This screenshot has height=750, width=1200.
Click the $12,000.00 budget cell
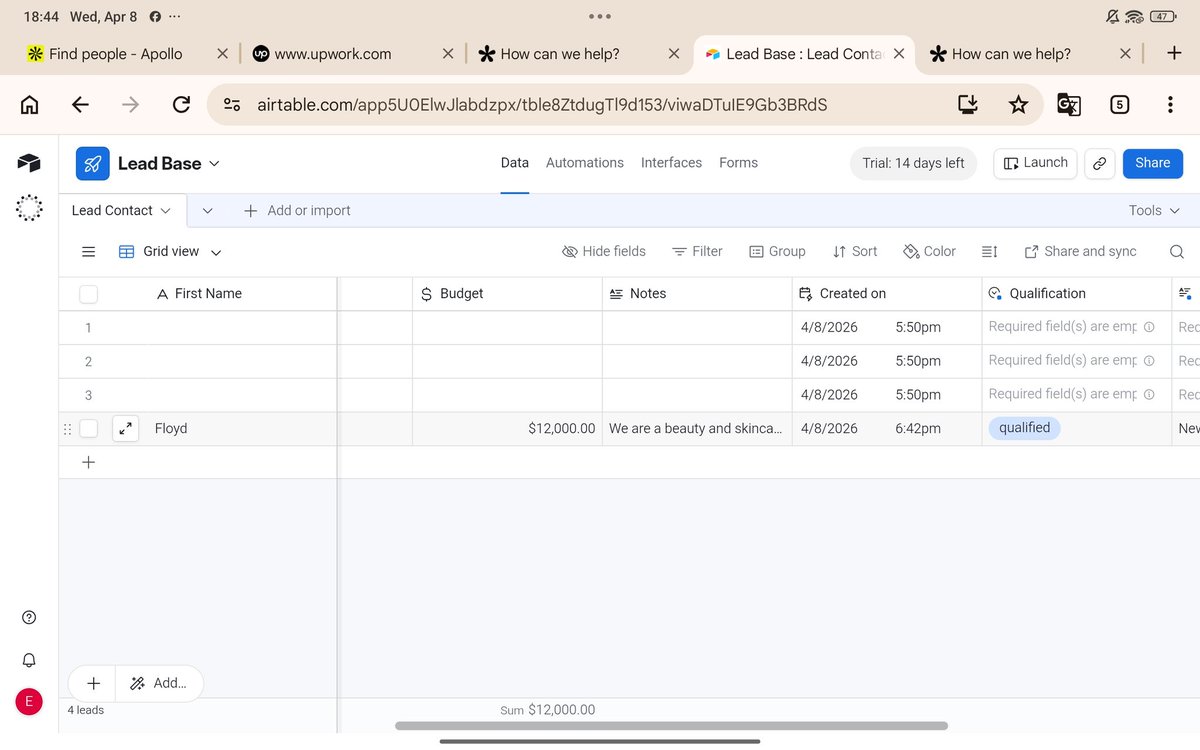(x=507, y=428)
